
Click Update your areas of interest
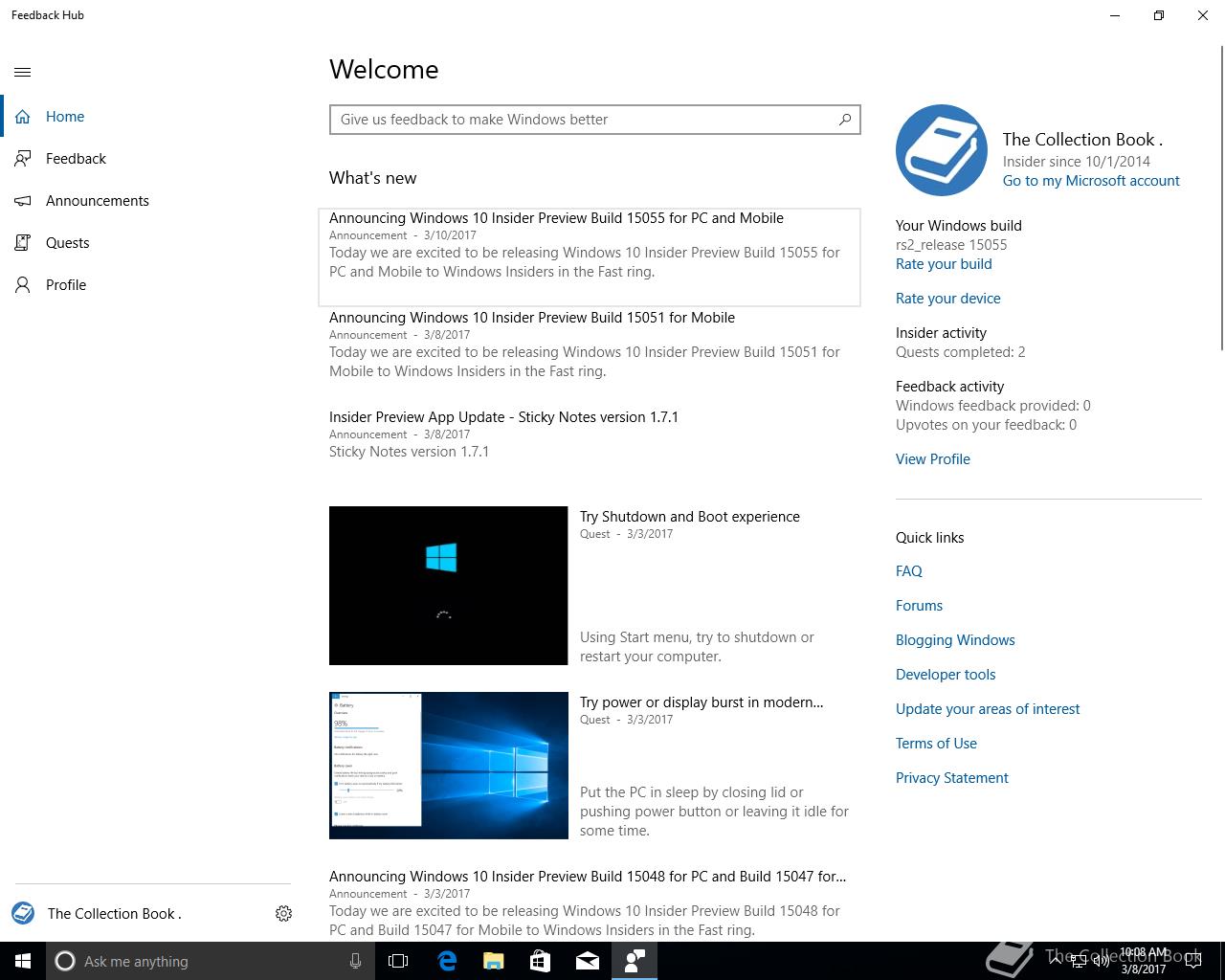pyautogui.click(x=988, y=709)
